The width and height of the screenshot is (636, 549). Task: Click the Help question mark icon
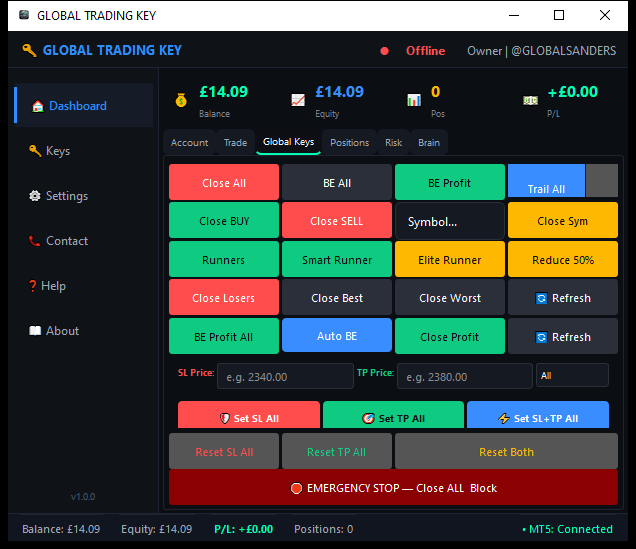coord(32,286)
